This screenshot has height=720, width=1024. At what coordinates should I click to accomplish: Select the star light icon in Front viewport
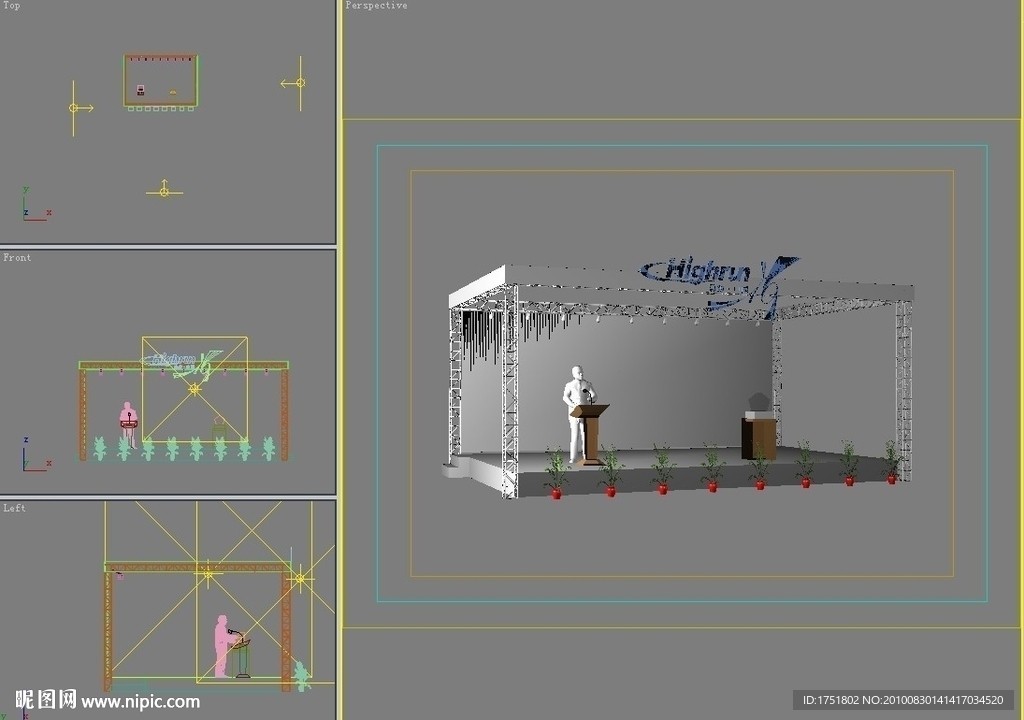[195, 389]
